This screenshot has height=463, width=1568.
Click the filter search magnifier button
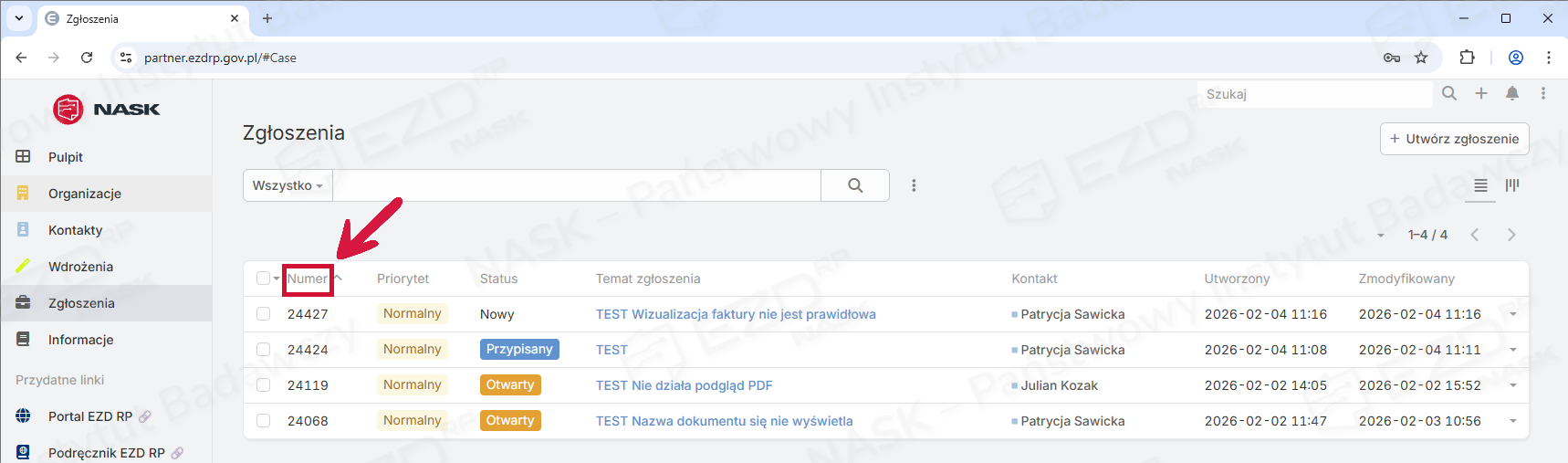(855, 185)
